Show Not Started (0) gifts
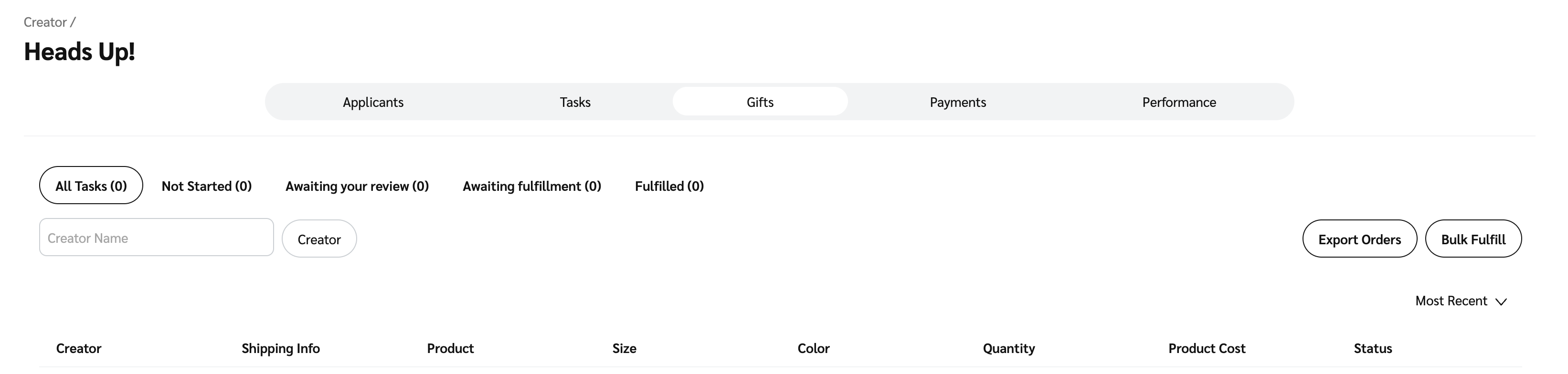 pos(206,186)
